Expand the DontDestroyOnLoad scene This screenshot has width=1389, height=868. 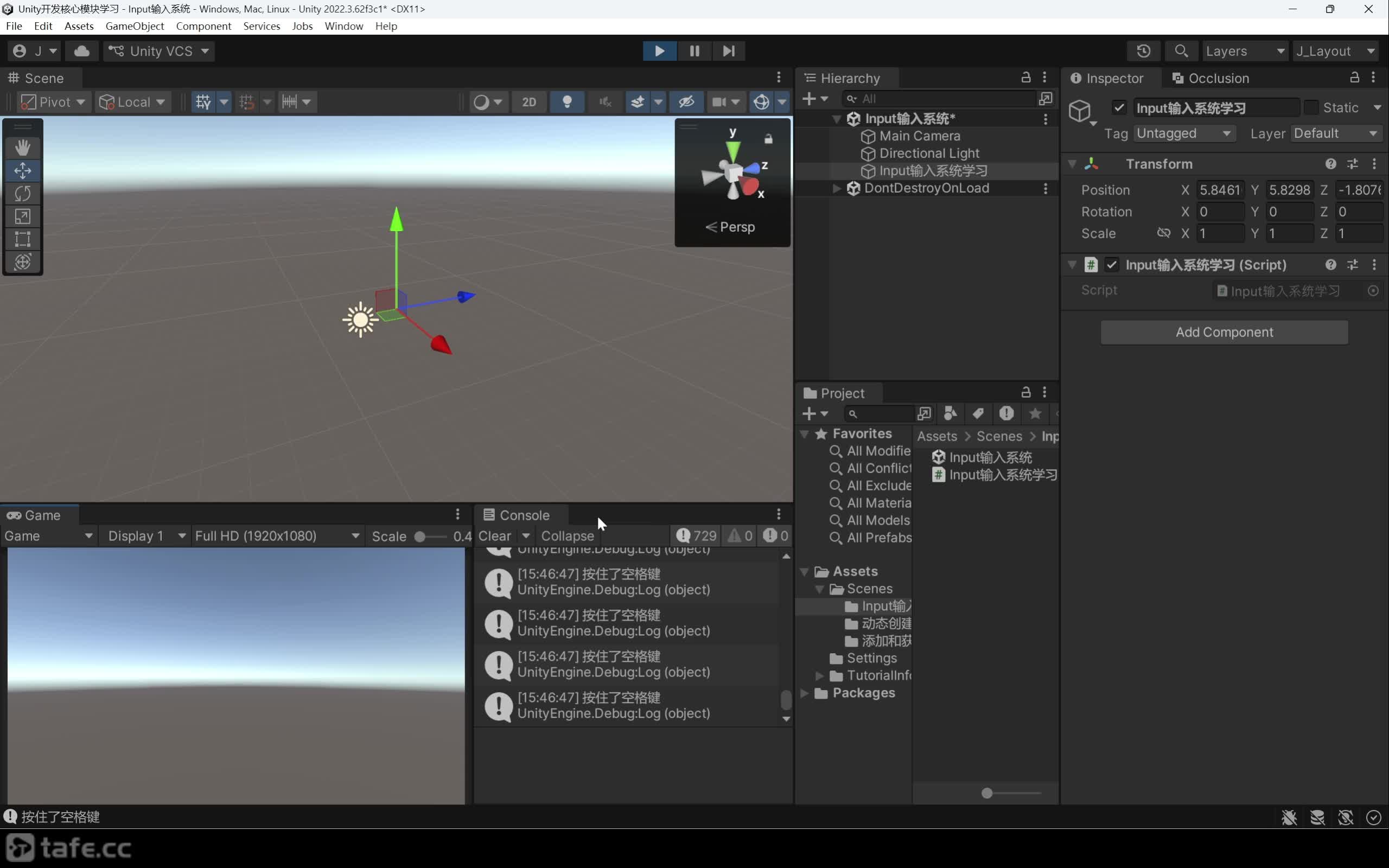click(x=836, y=188)
